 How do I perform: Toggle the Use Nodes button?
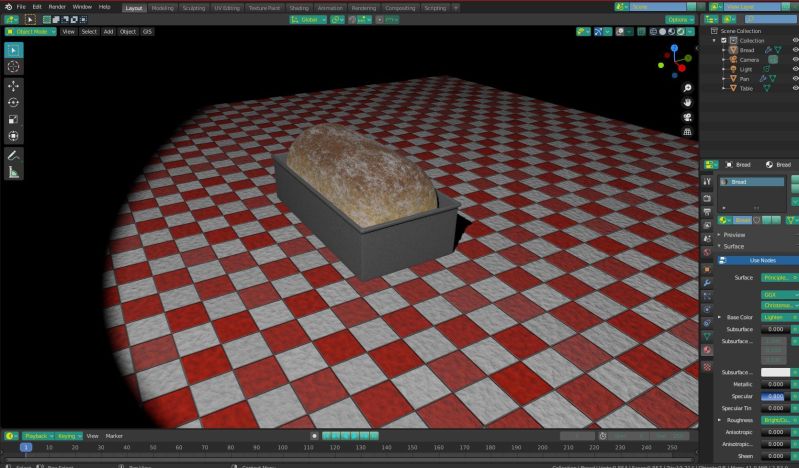(758, 261)
